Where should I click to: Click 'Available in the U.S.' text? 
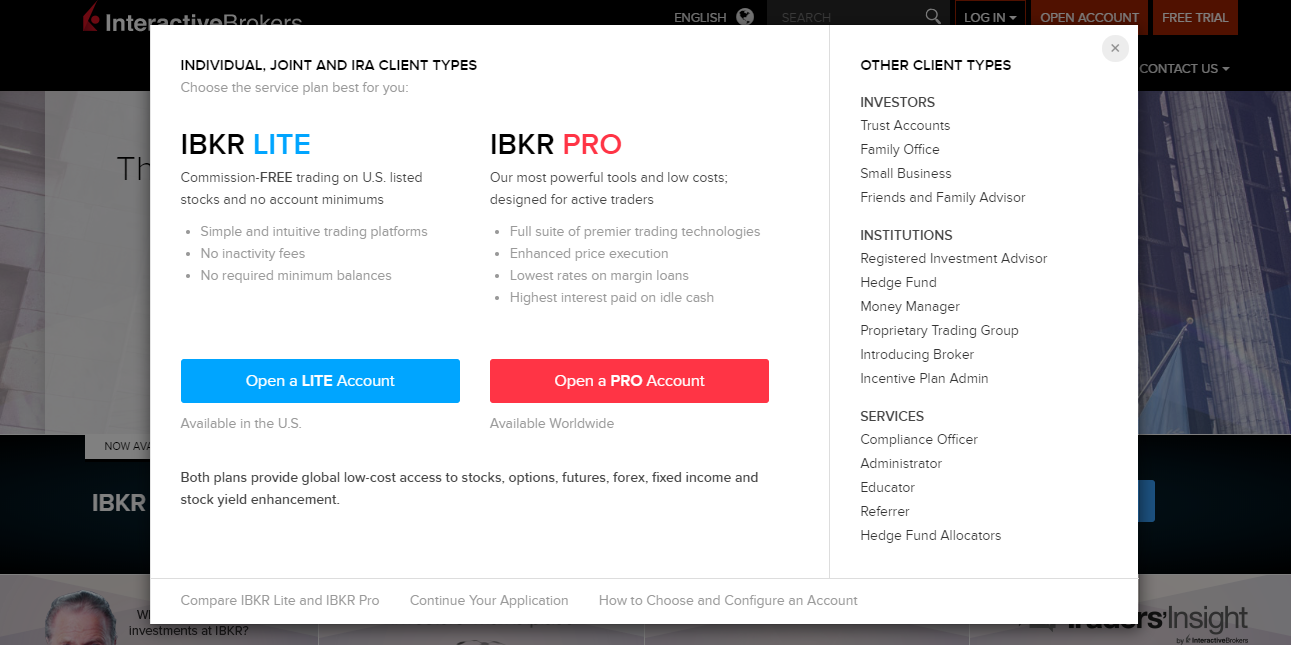click(241, 423)
